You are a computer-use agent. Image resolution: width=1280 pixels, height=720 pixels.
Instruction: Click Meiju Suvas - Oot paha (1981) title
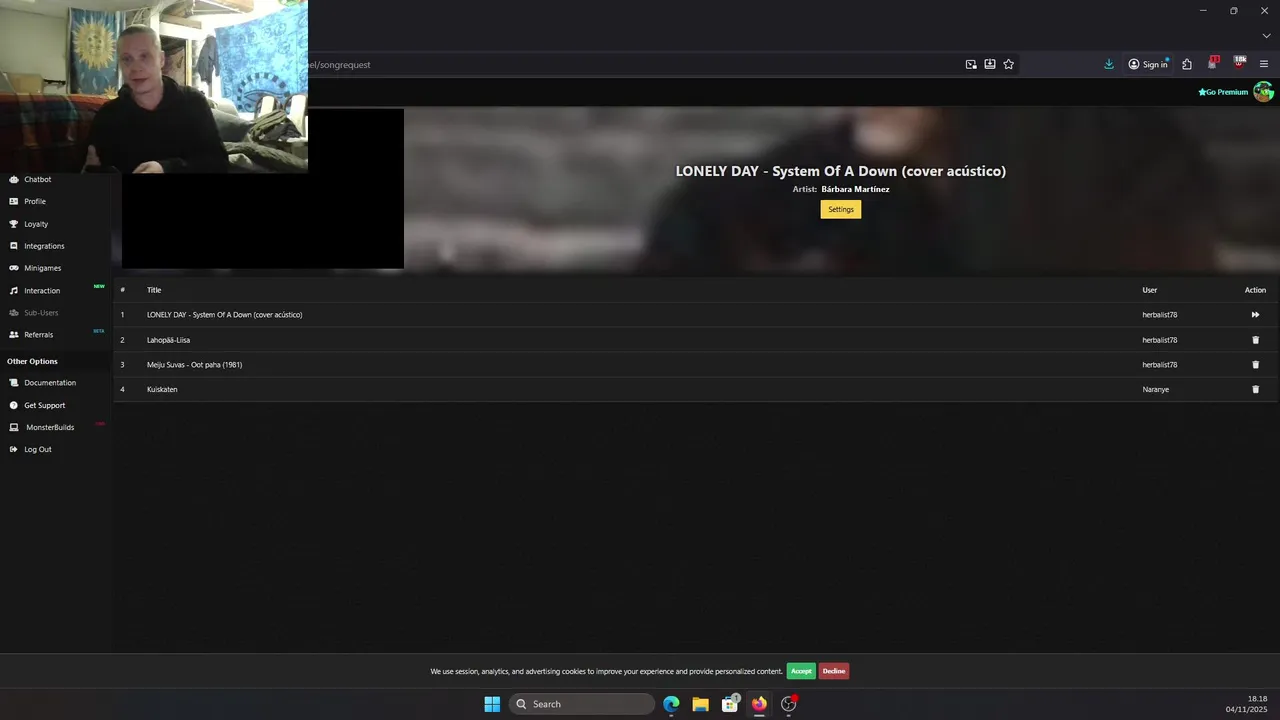point(195,365)
